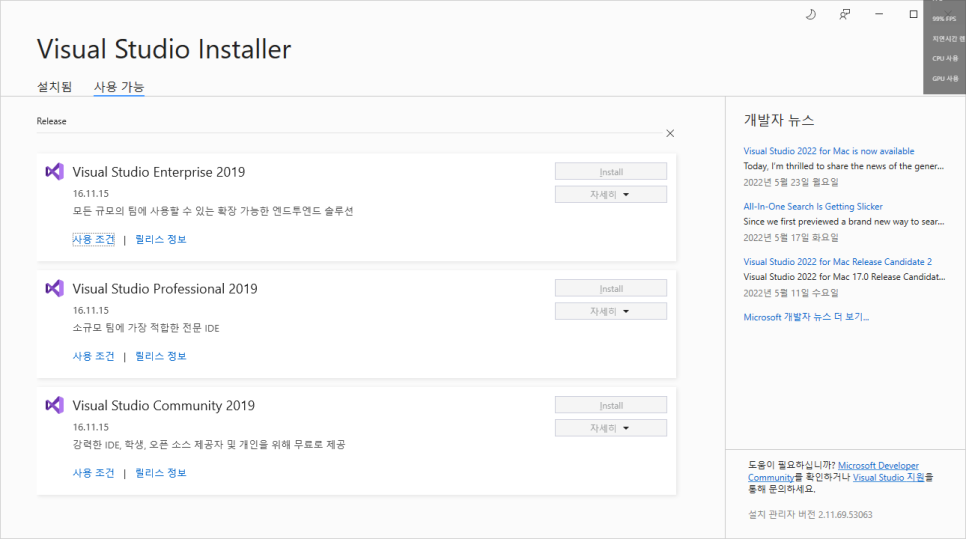Click news date 2022년 5월 11일 수요일
Viewport: 966px width, 539px height.
(x=790, y=293)
